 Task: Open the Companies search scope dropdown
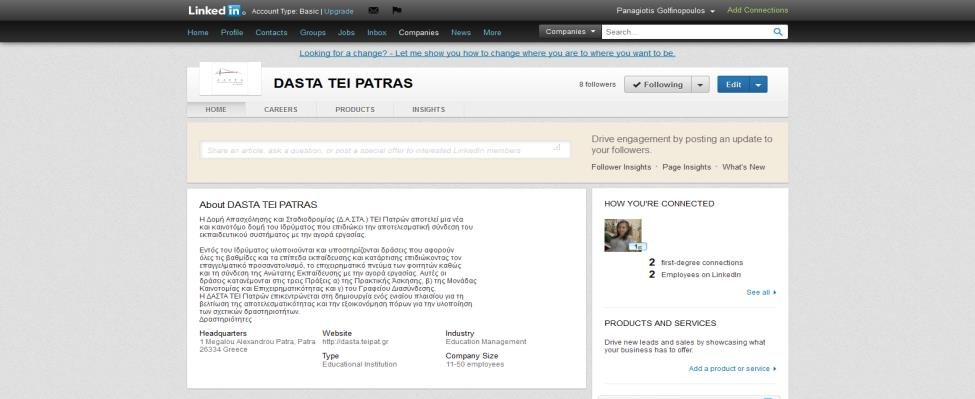pos(570,32)
